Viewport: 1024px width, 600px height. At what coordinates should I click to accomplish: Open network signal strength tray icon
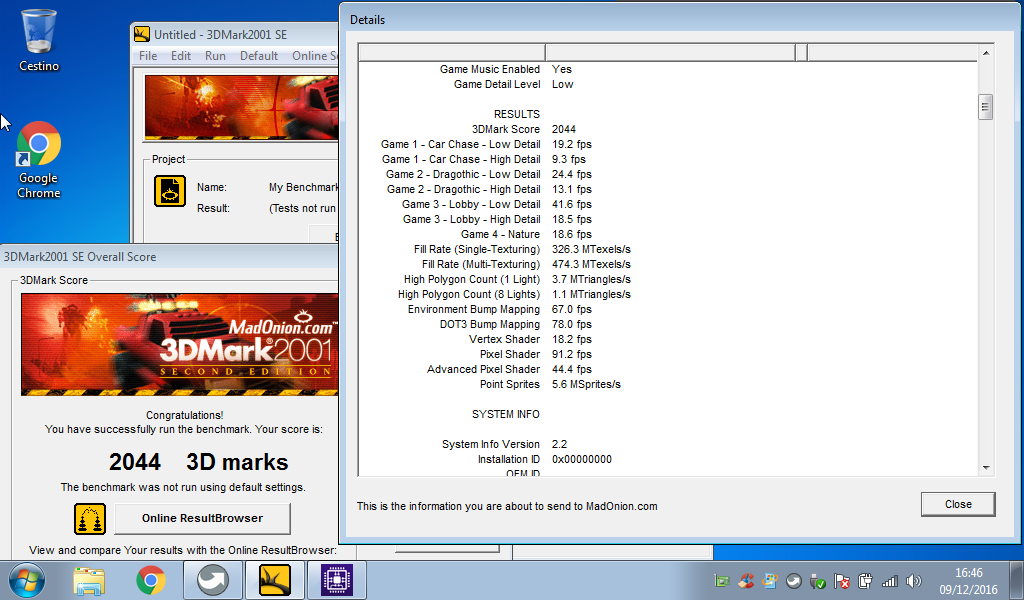click(889, 580)
